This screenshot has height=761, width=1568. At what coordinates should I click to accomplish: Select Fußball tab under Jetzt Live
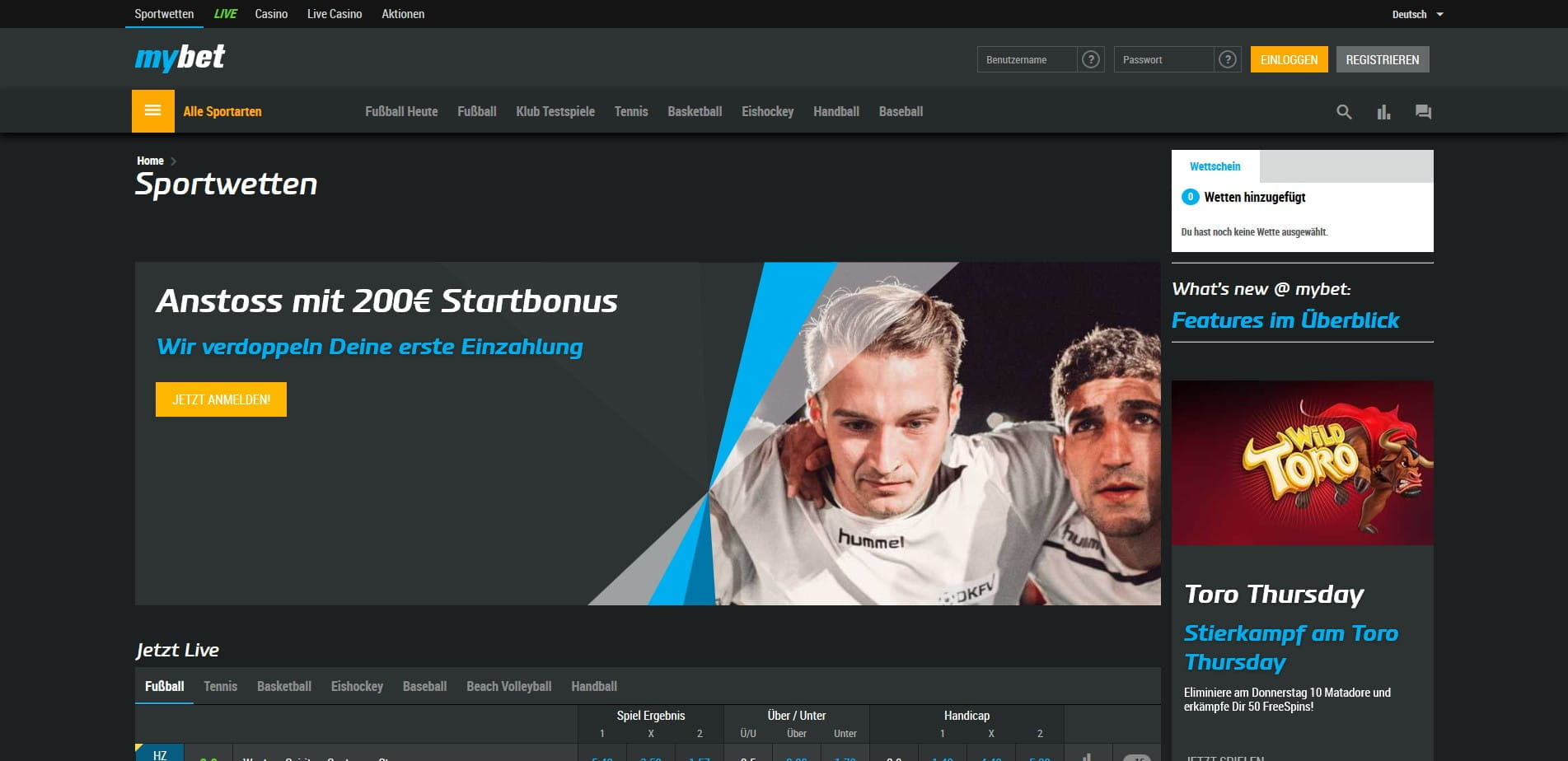[x=164, y=686]
